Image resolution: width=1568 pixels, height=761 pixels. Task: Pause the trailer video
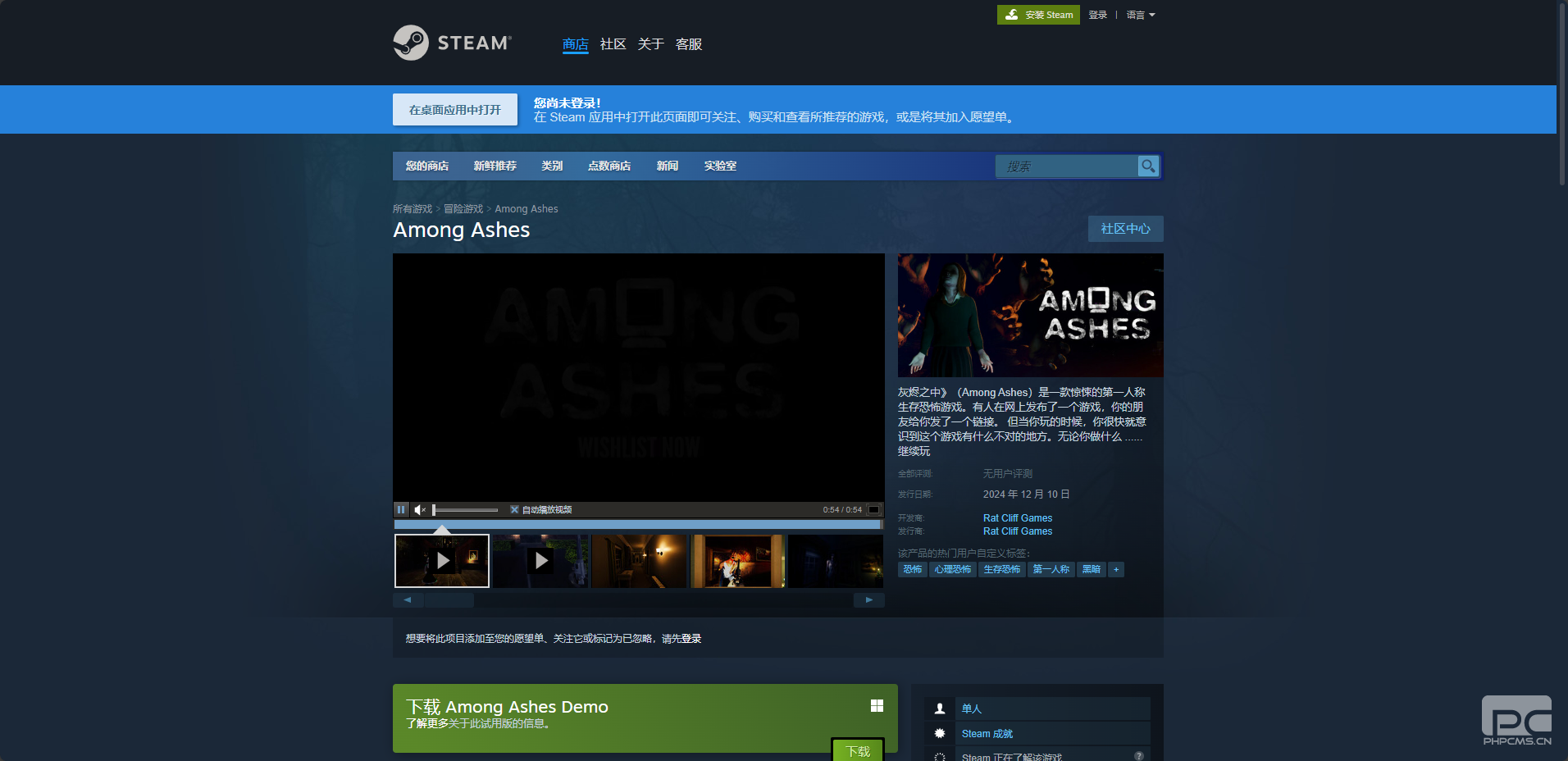coord(401,509)
